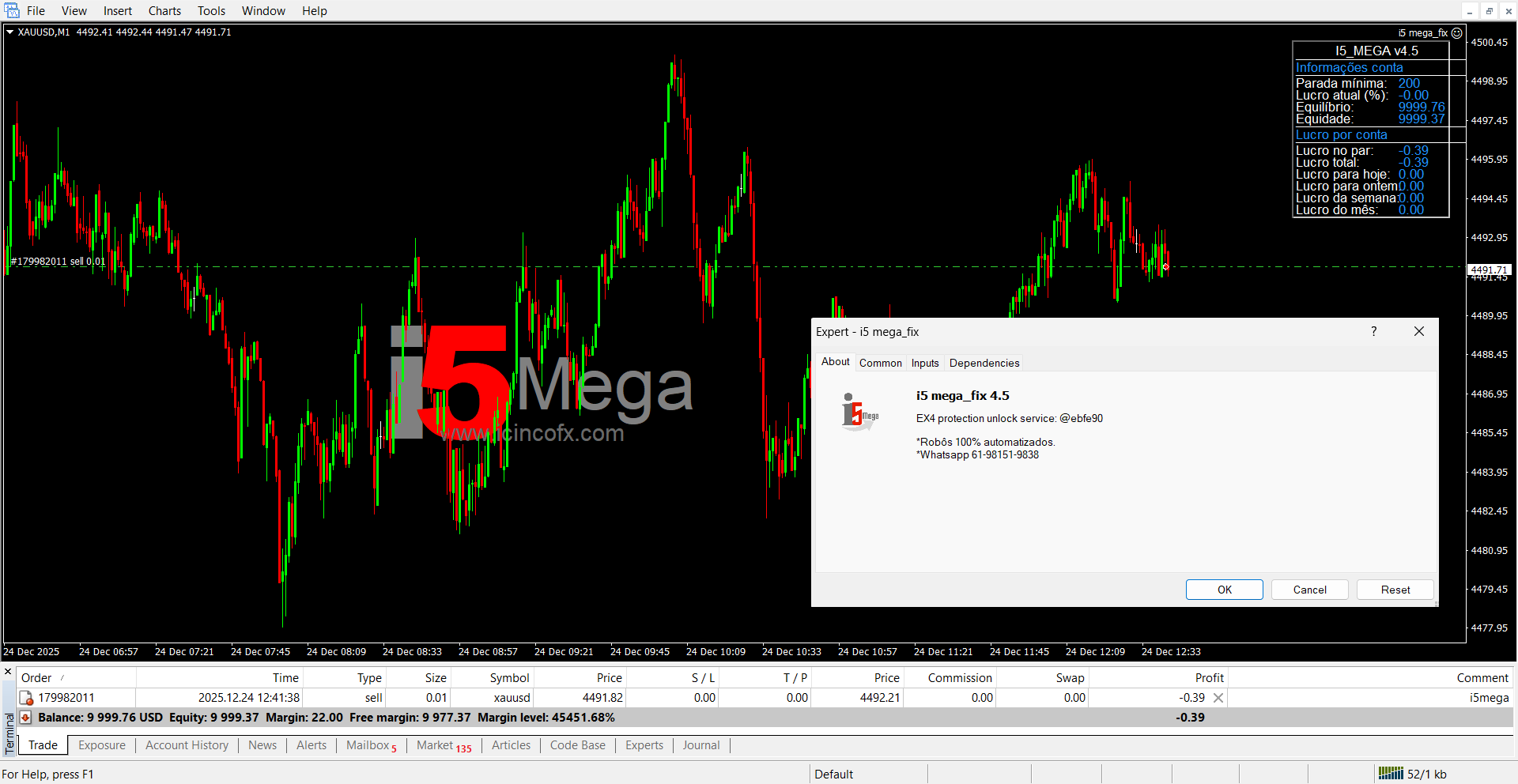Minimize the MetaTrader window
Image resolution: width=1518 pixels, height=784 pixels.
point(1470,10)
